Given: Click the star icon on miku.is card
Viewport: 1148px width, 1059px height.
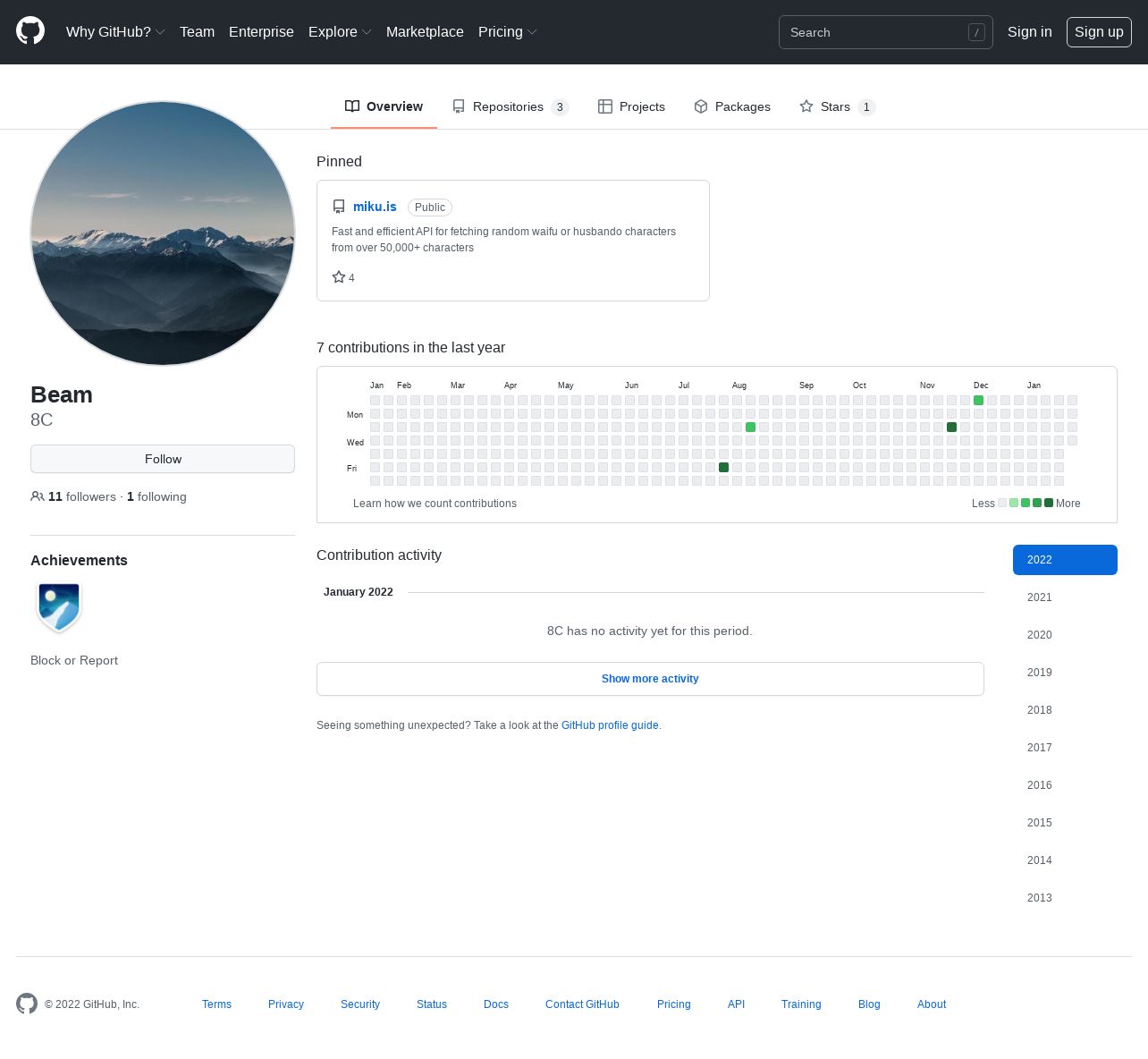Looking at the screenshot, I should 339,277.
